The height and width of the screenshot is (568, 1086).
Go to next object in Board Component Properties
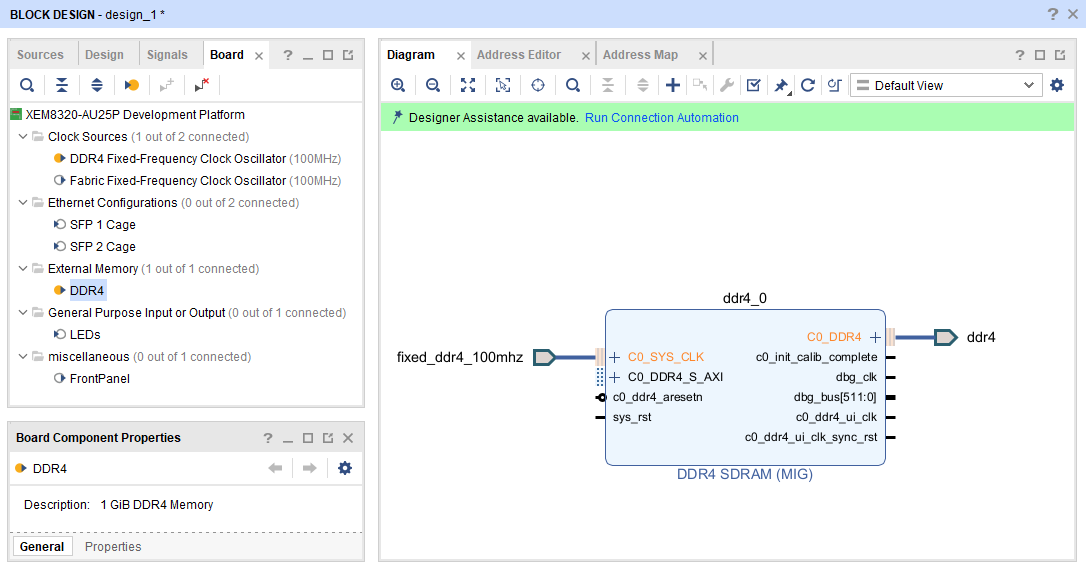[x=310, y=468]
